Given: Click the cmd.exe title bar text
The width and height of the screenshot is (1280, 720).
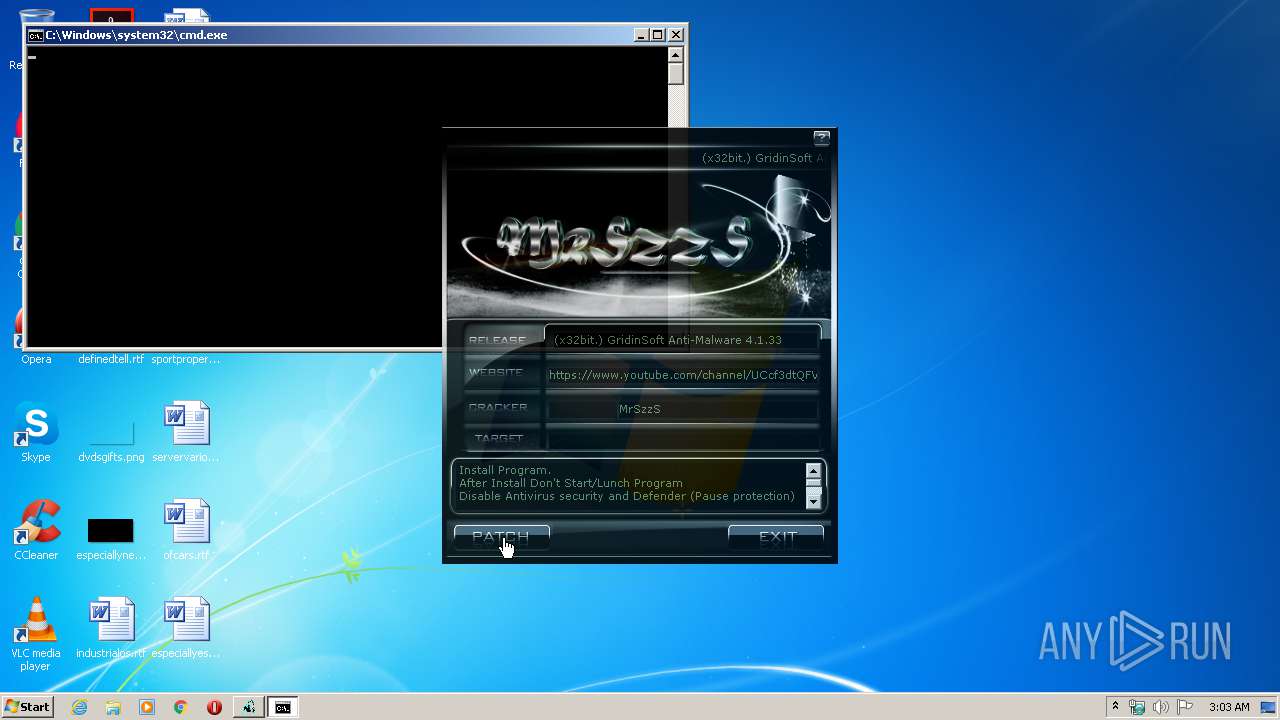Looking at the screenshot, I should tap(136, 35).
